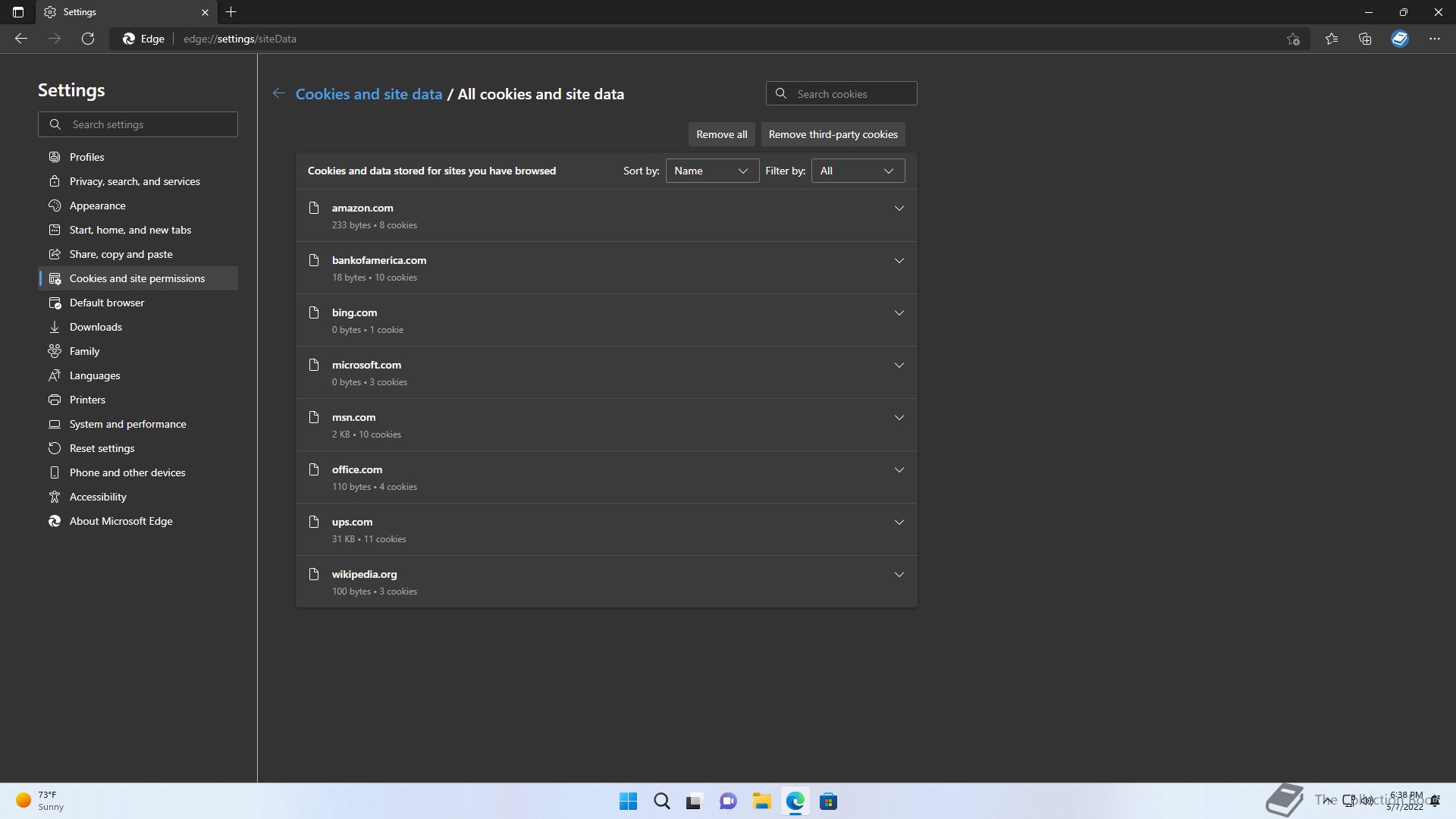This screenshot has width=1456, height=819.
Task: Add this page to favorites star icon
Action: (1294, 39)
